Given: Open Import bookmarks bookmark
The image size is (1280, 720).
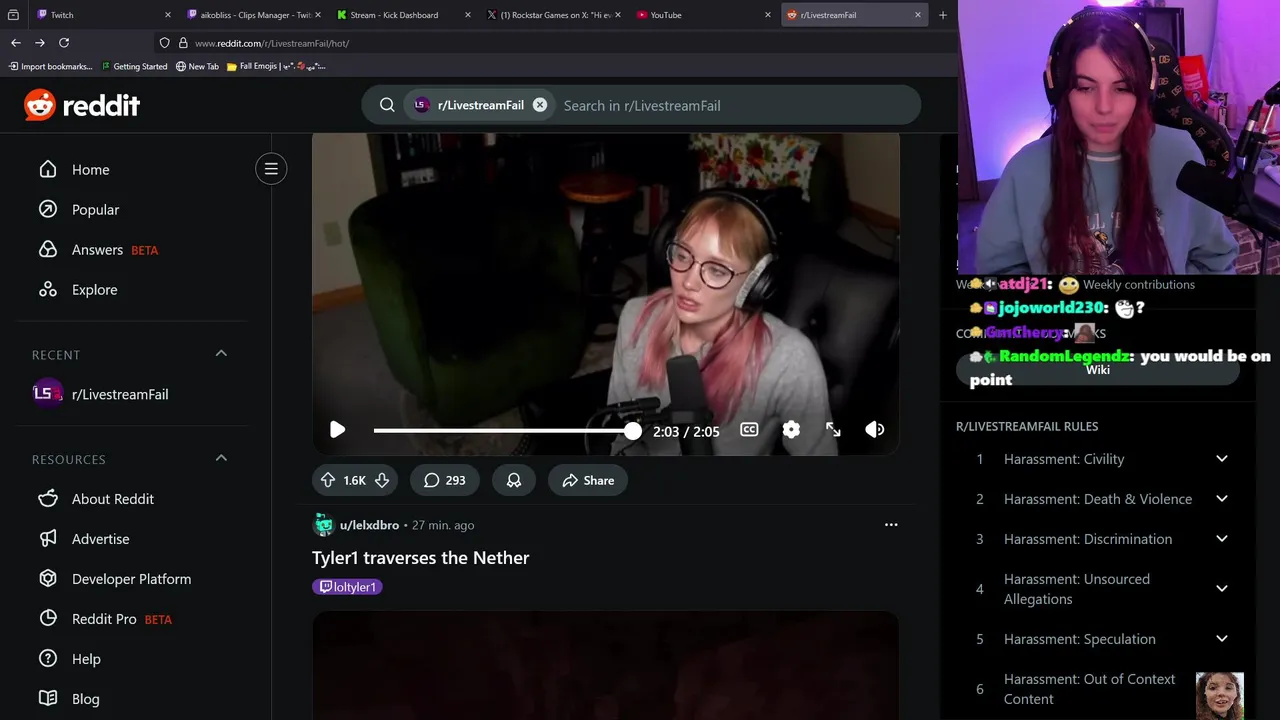Looking at the screenshot, I should click(x=51, y=67).
